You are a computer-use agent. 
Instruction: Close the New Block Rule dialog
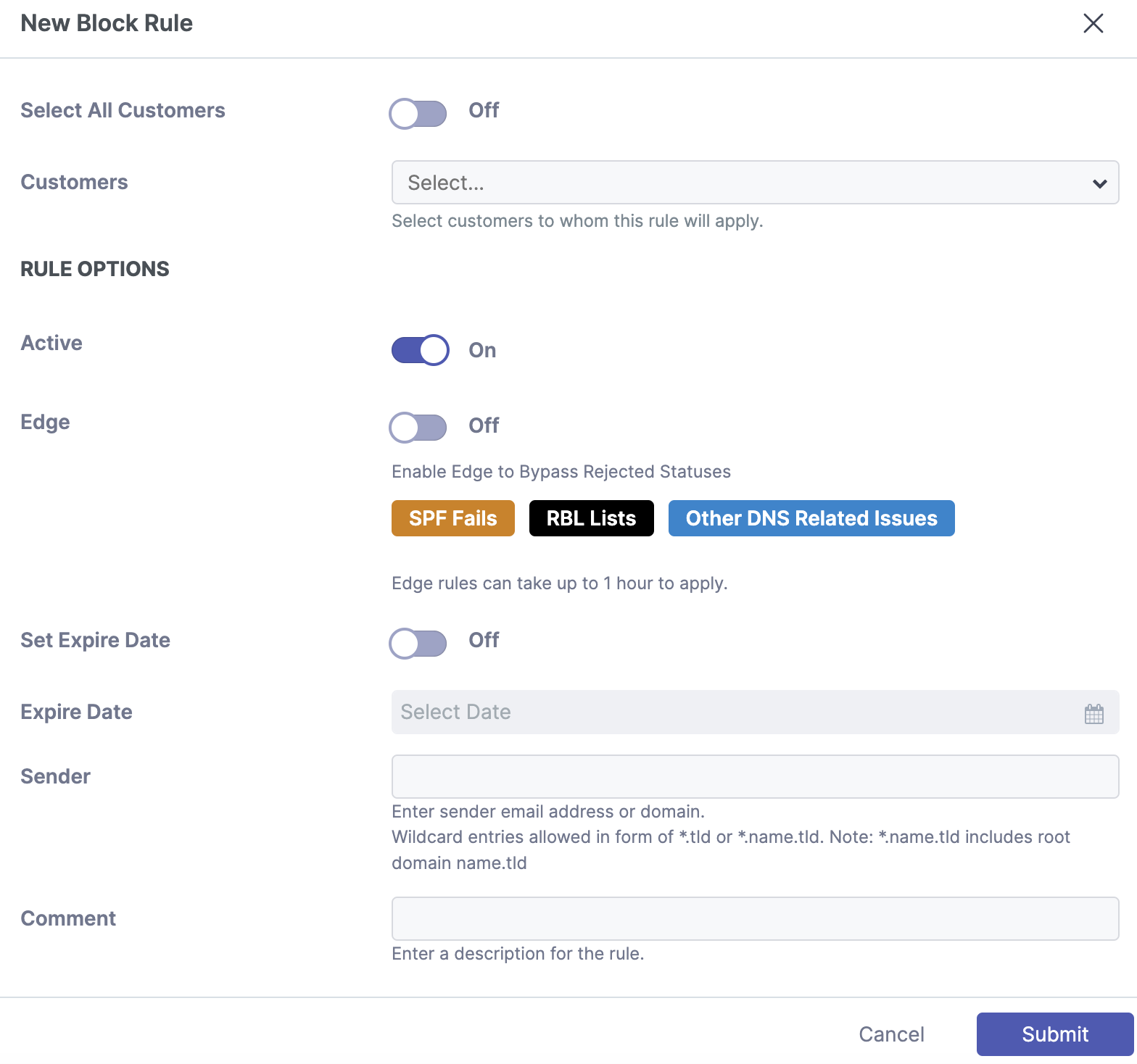point(1093,23)
